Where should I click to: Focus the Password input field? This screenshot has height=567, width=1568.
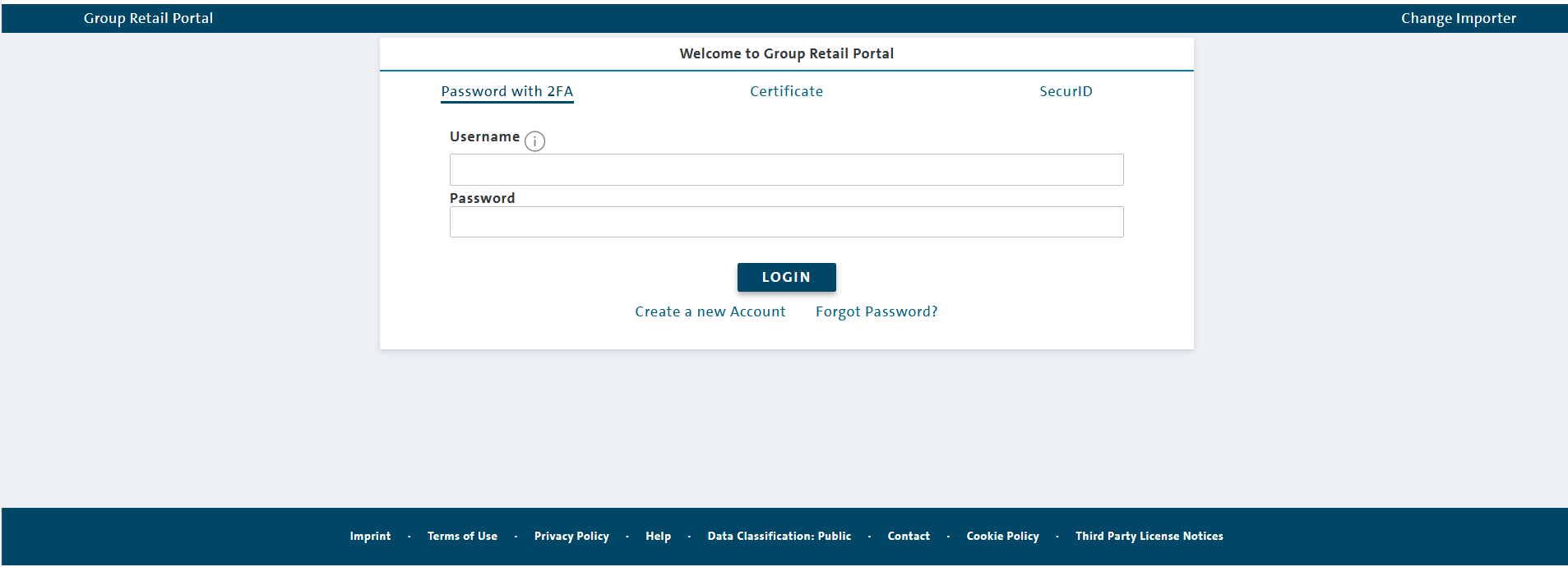tap(786, 222)
